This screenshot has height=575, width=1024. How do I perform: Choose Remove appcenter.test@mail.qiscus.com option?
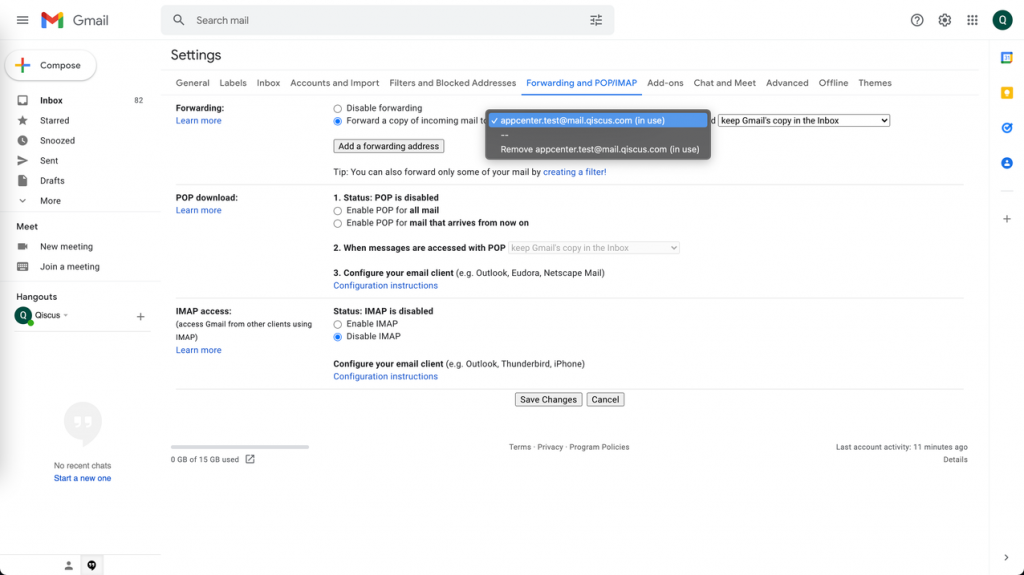click(598, 149)
